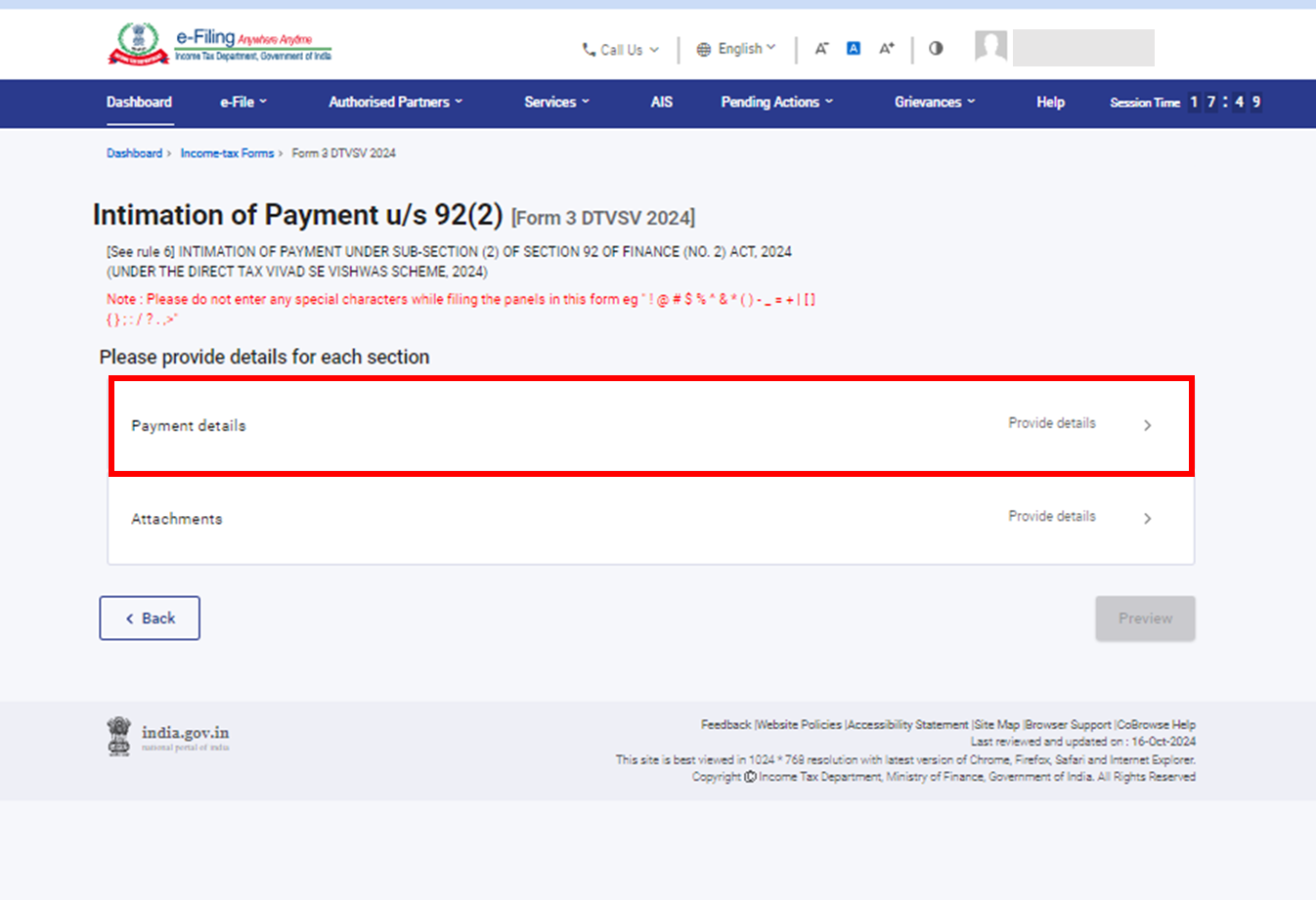This screenshot has width=1316, height=900.
Task: Toggle the high contrast mode control
Action: (x=935, y=47)
